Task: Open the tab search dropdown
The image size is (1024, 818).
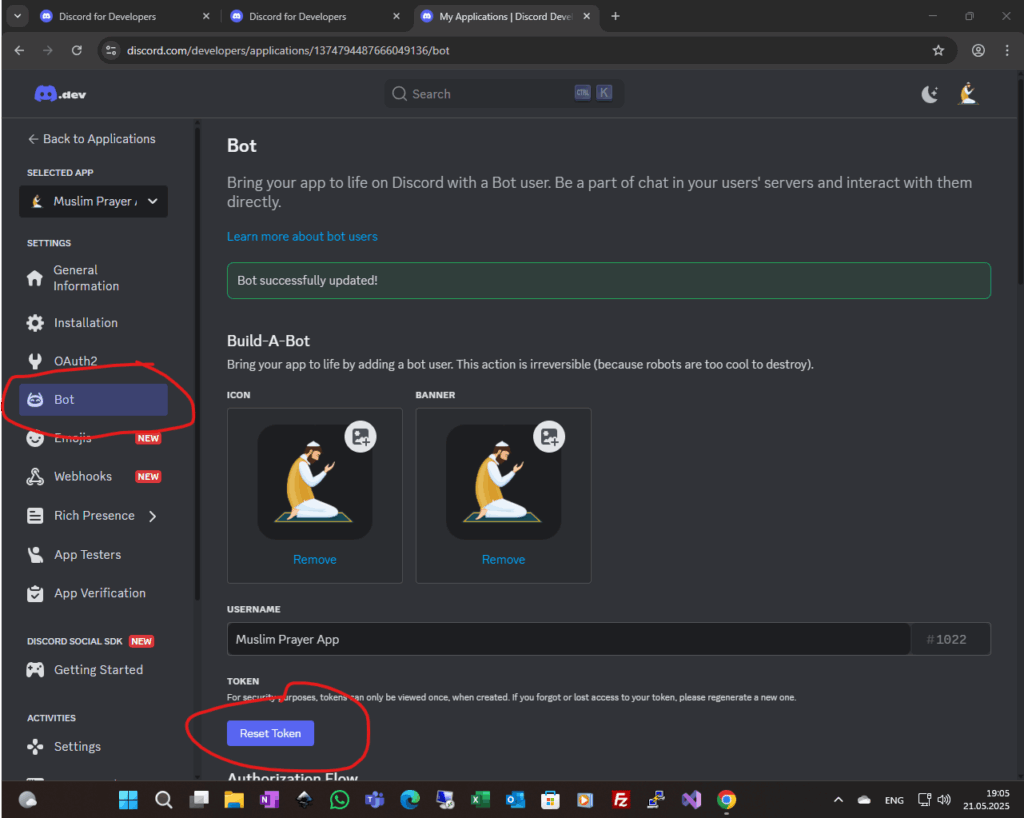Action: tap(18, 16)
